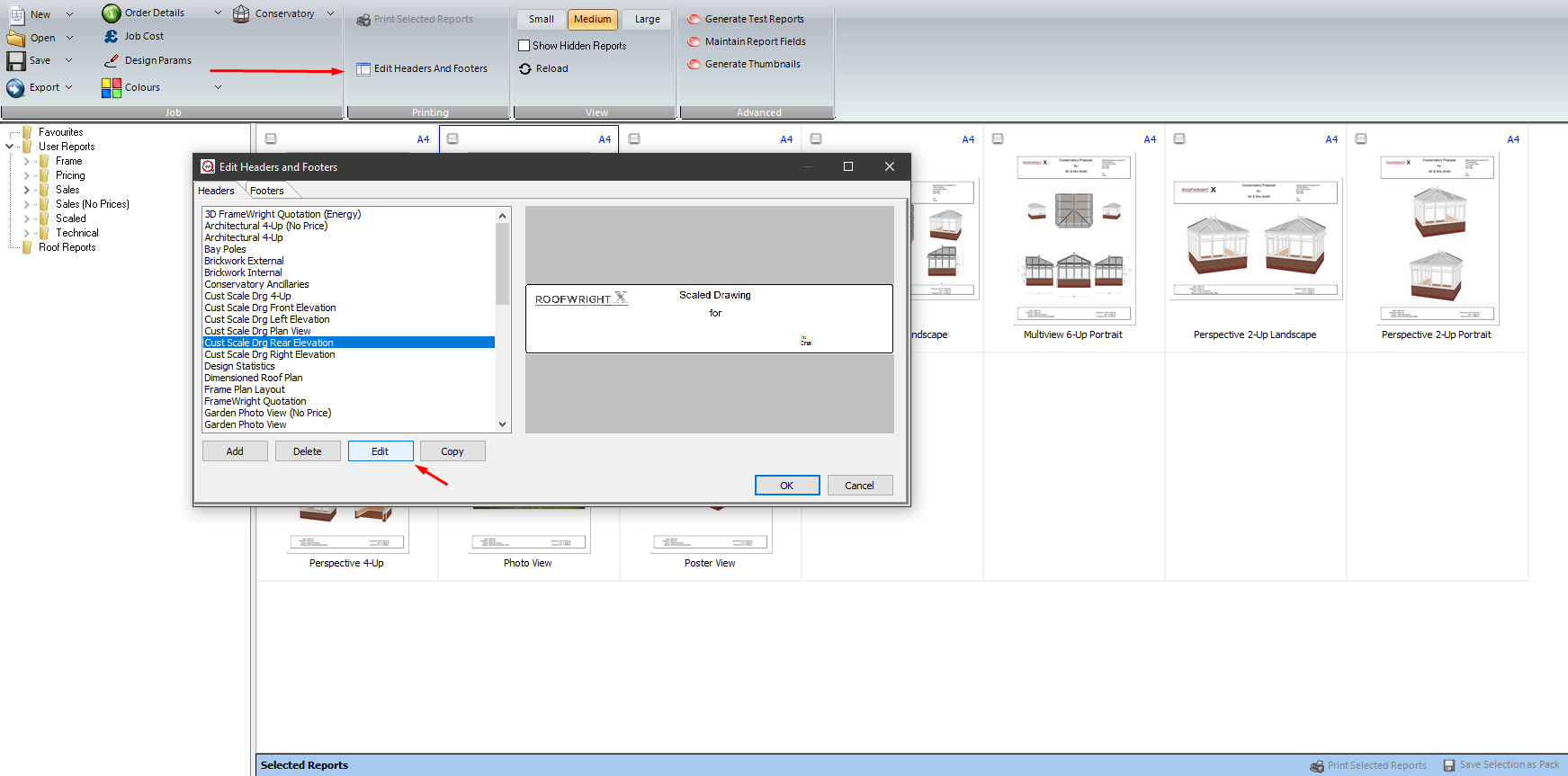Select Large thumbnail size view
Image resolution: width=1568 pixels, height=776 pixels.
coord(648,19)
